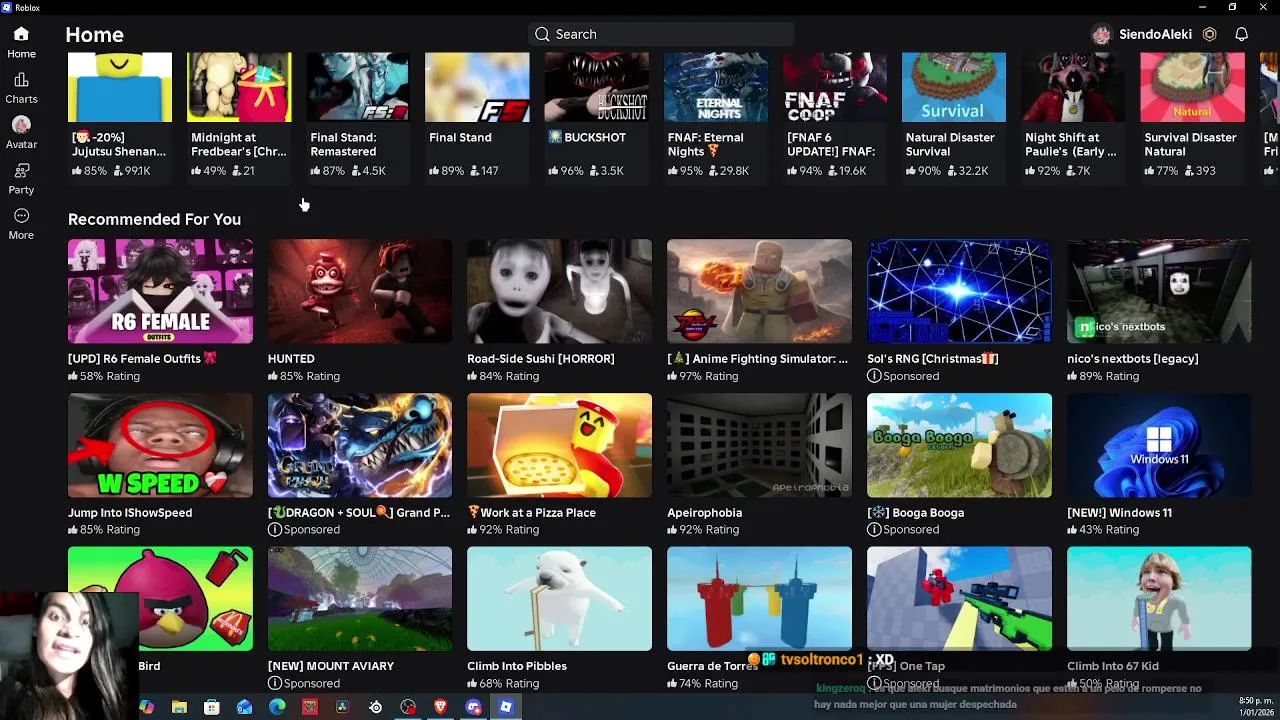Click sponsored info icon under Grand Piece

click(x=274, y=529)
